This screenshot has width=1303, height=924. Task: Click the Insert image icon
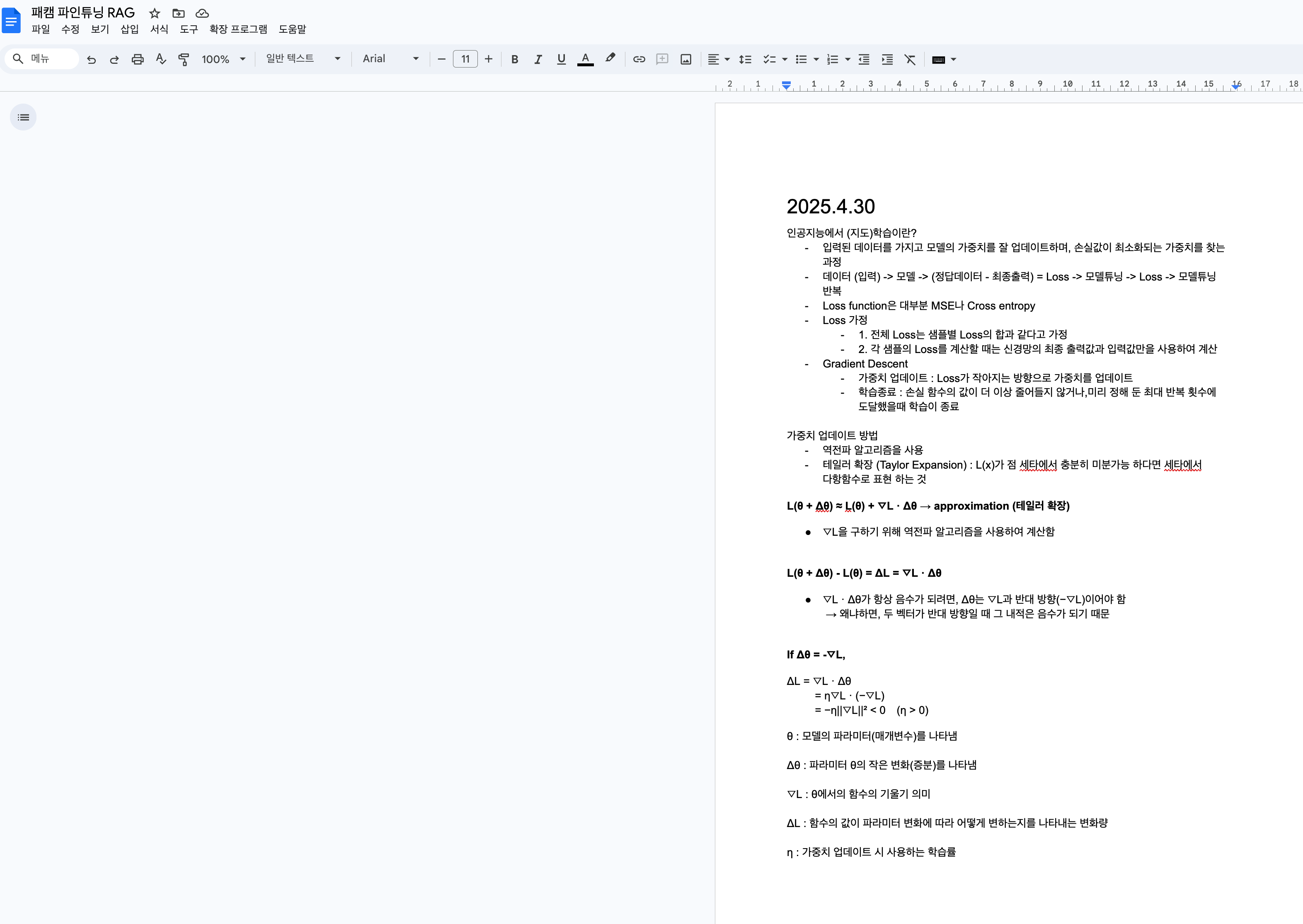click(685, 59)
